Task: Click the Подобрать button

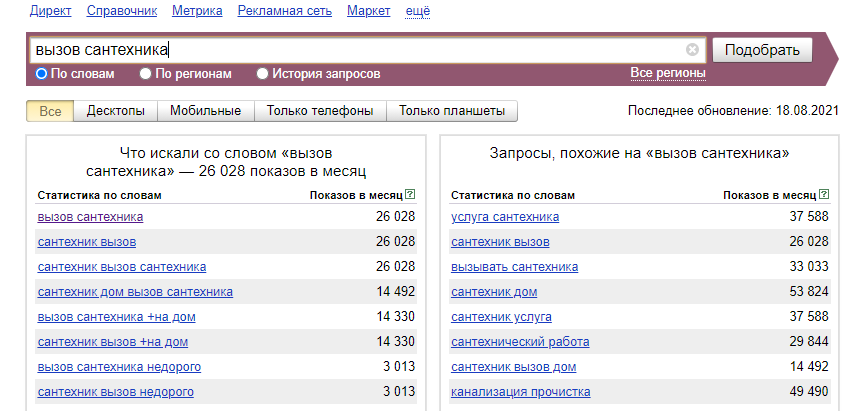Action: click(x=762, y=50)
